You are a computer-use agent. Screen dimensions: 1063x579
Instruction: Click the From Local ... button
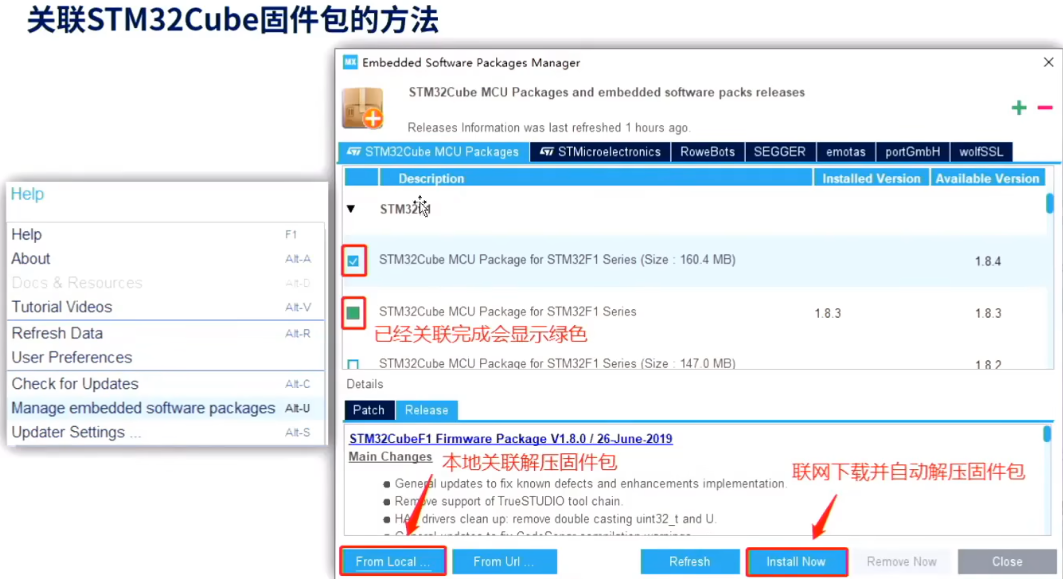(393, 561)
